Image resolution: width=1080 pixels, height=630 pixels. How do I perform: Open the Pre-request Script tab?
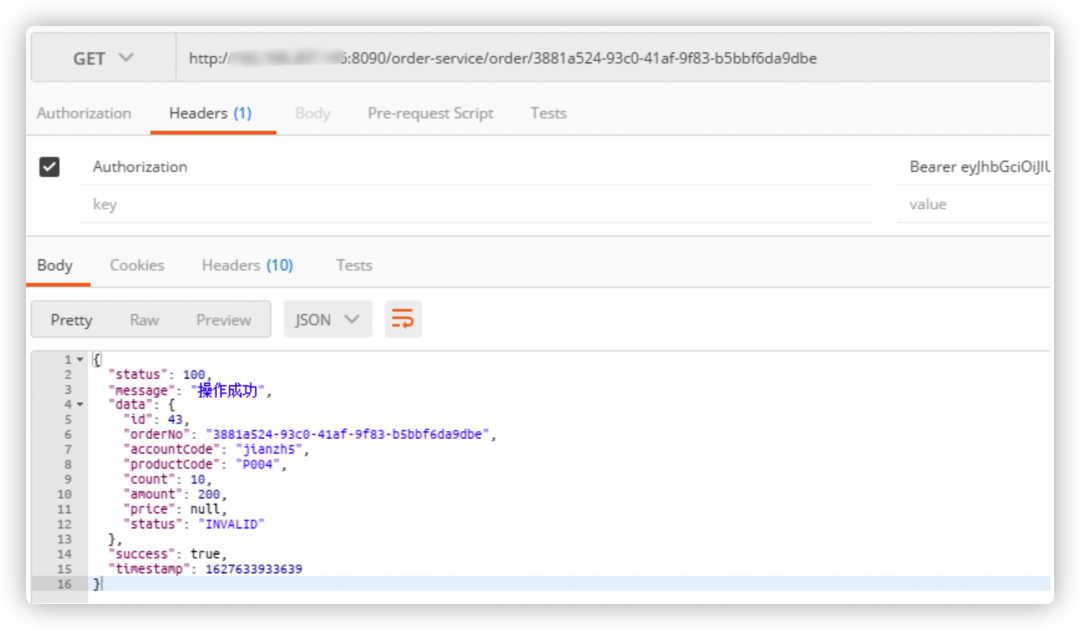coord(430,113)
